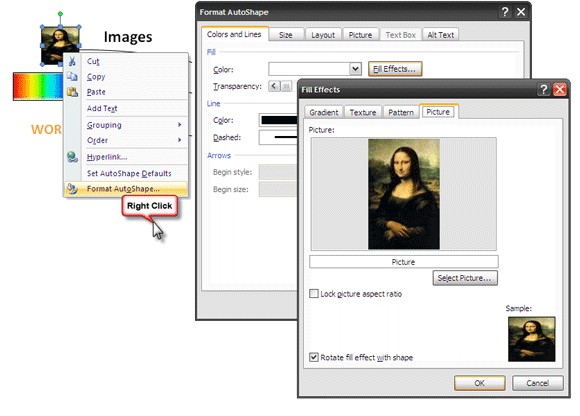Switch to the Layout tab
Viewport: 580px width, 416px height.
[x=323, y=35]
